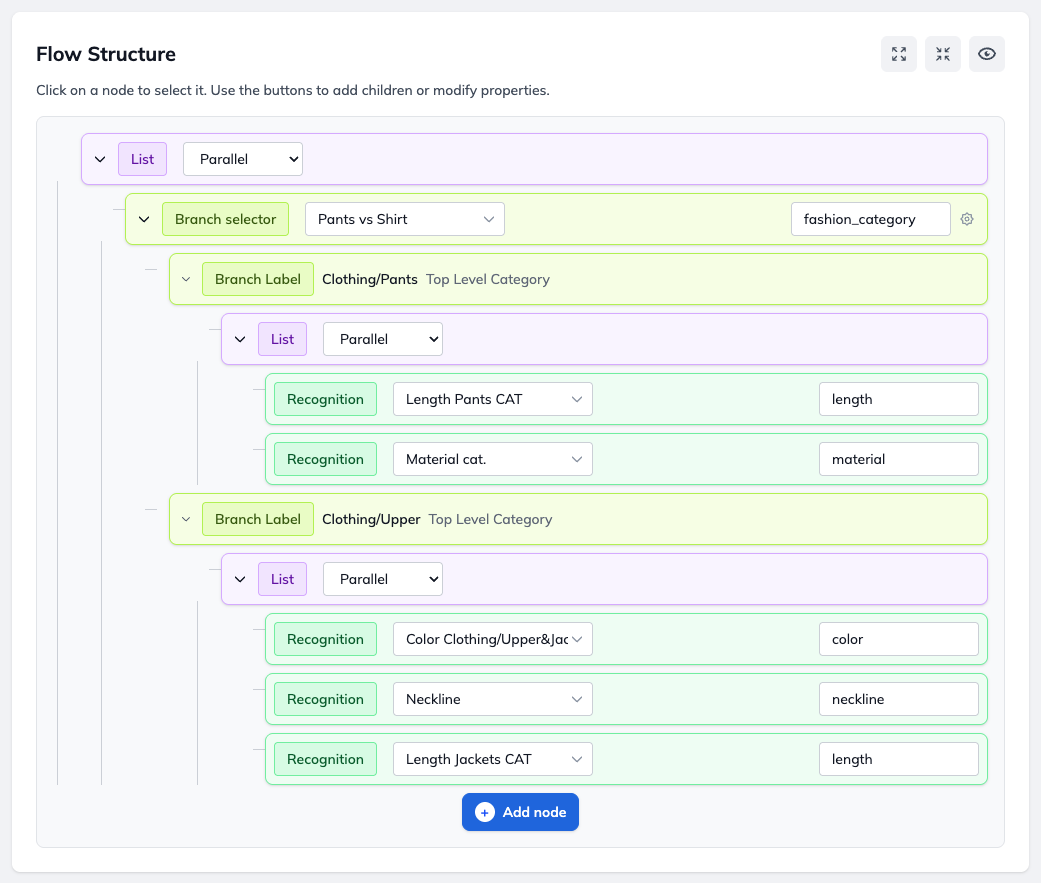Click the Add node button
This screenshot has width=1041, height=883.
[x=520, y=812]
